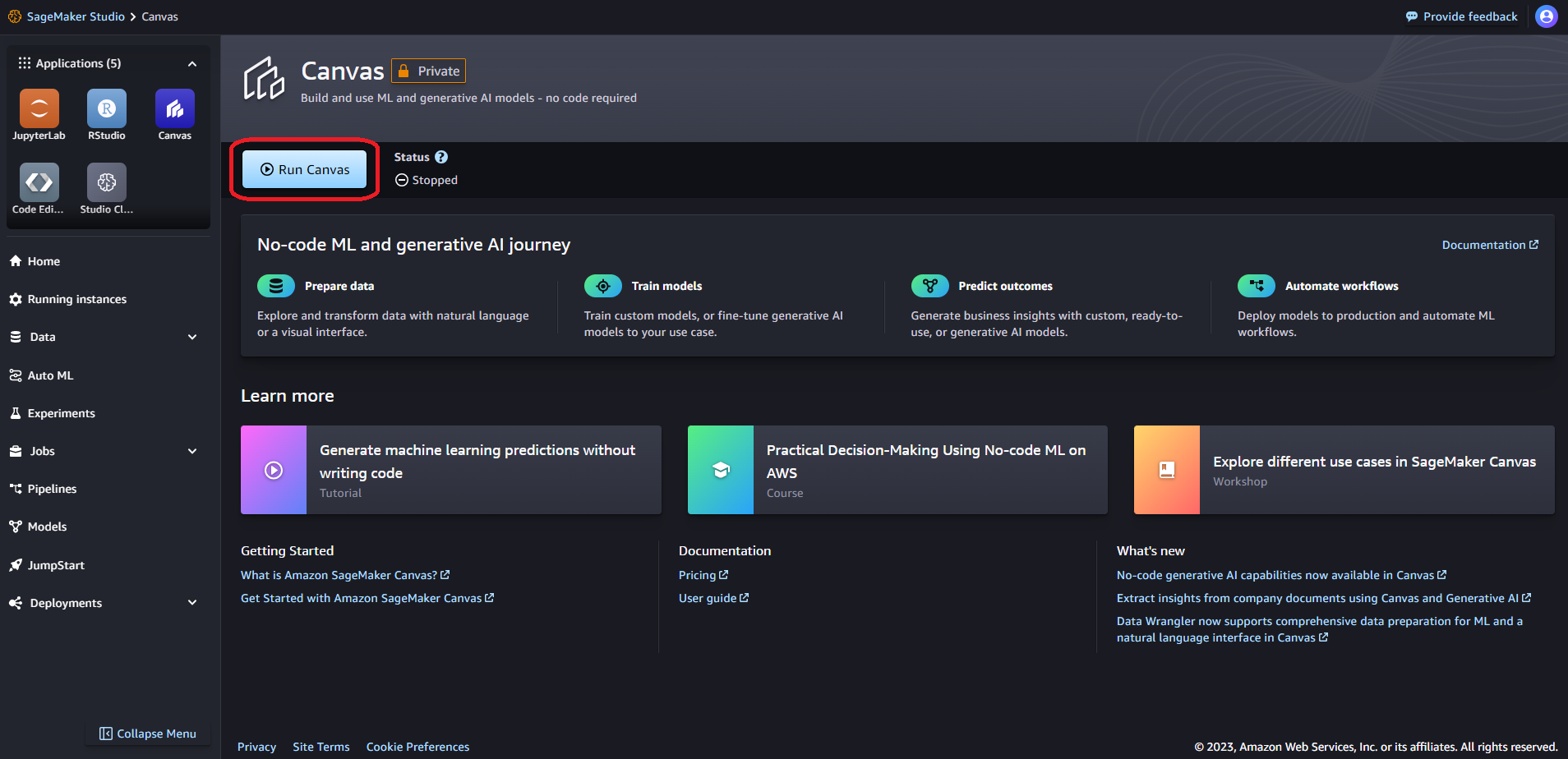This screenshot has height=759, width=1568.
Task: Click SageMaker Studio in the breadcrumb
Action: tap(75, 16)
